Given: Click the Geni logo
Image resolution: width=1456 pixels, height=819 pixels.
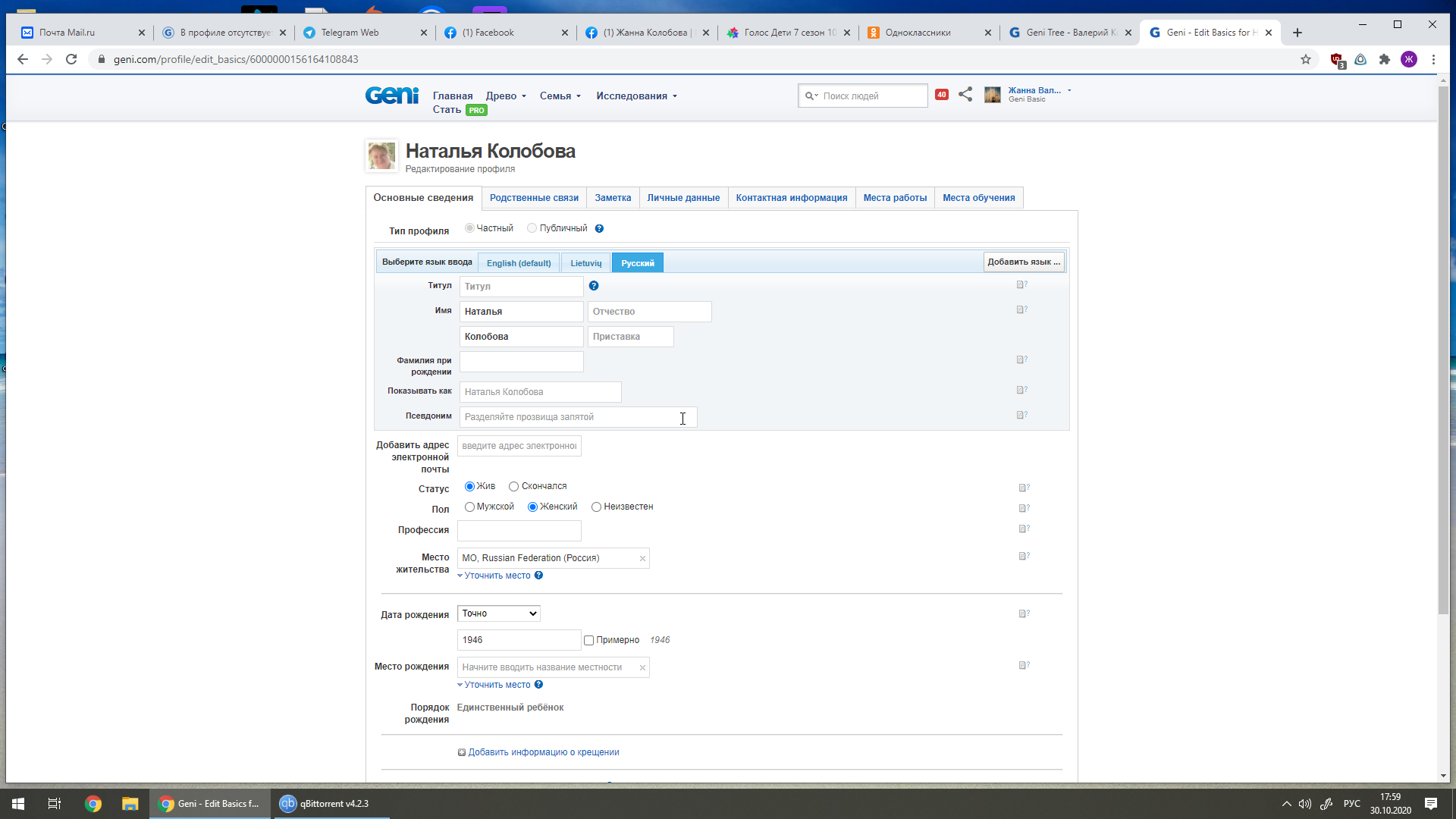Looking at the screenshot, I should (x=391, y=96).
